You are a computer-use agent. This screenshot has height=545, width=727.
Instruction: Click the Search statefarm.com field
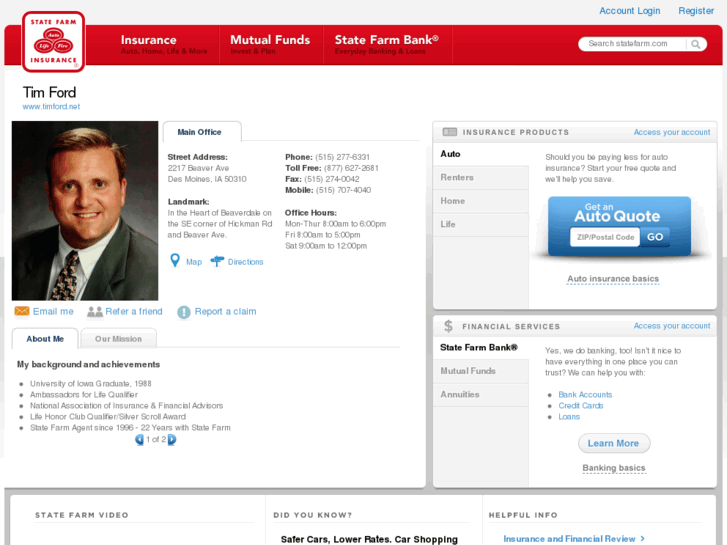[632, 44]
